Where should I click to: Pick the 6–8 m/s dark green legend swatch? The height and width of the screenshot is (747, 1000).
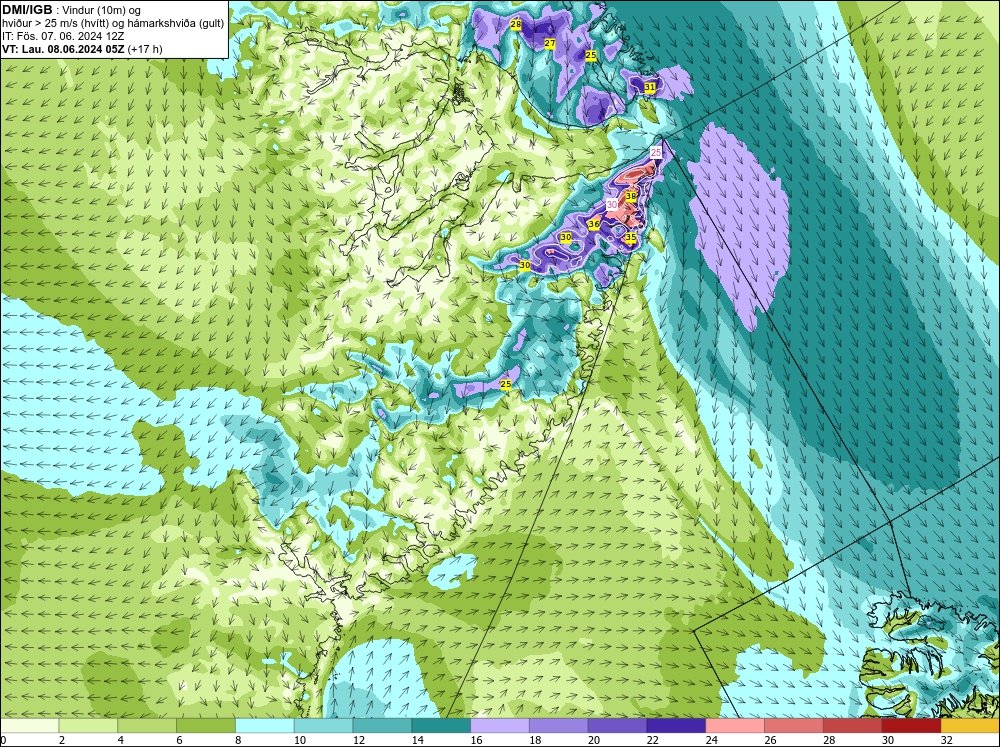(206, 726)
